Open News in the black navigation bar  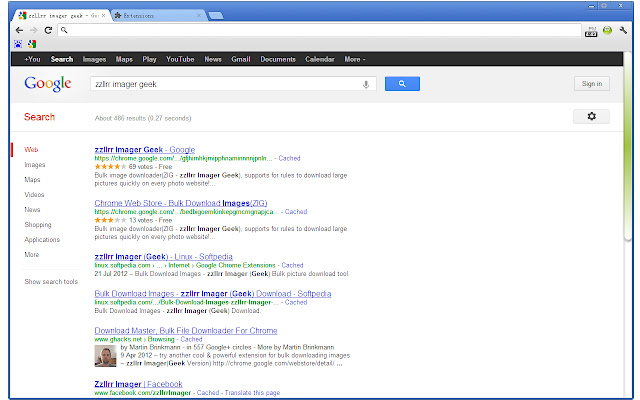pyautogui.click(x=213, y=59)
